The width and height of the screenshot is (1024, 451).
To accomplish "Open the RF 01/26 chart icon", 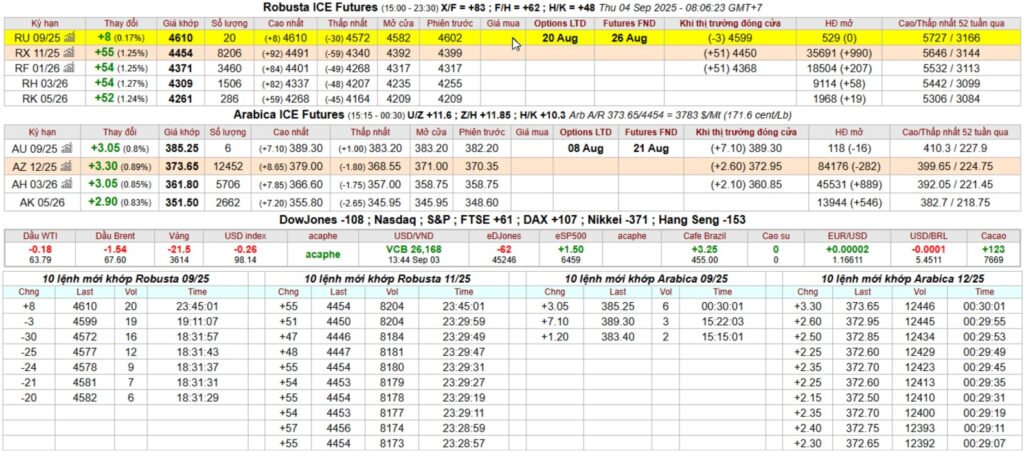I will click(x=67, y=68).
